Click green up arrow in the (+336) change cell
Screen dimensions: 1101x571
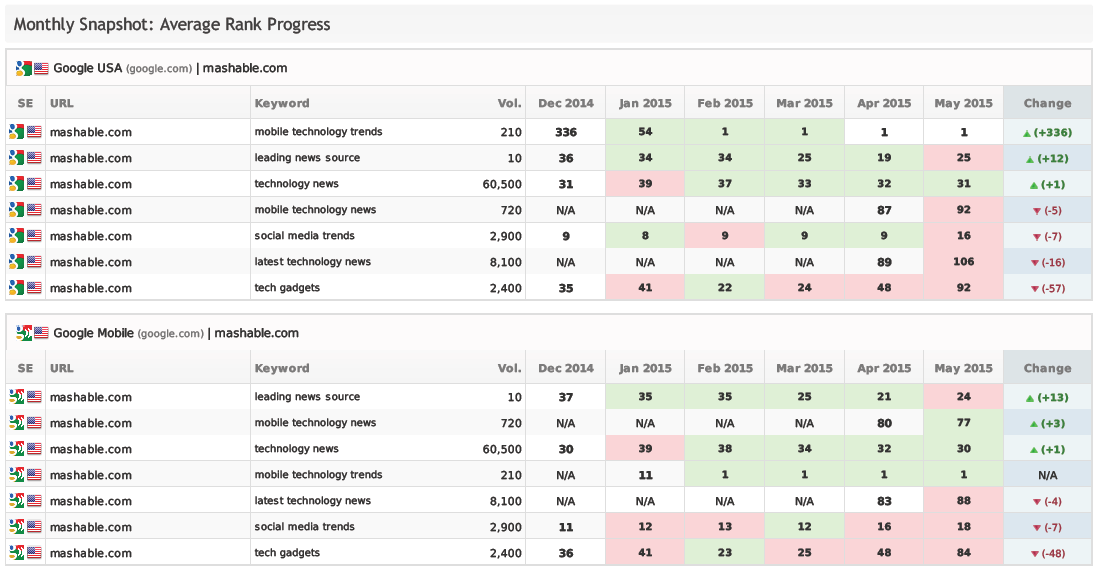[1026, 132]
